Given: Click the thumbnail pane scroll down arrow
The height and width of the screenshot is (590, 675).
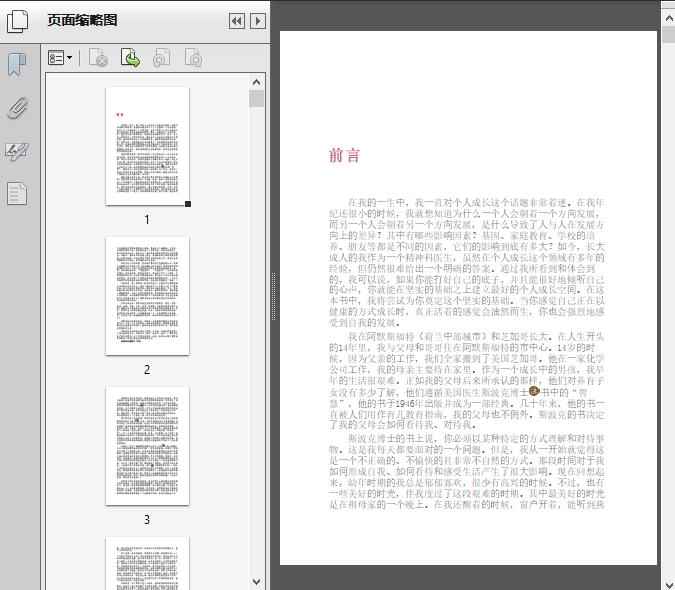Looking at the screenshot, I should click(x=257, y=582).
